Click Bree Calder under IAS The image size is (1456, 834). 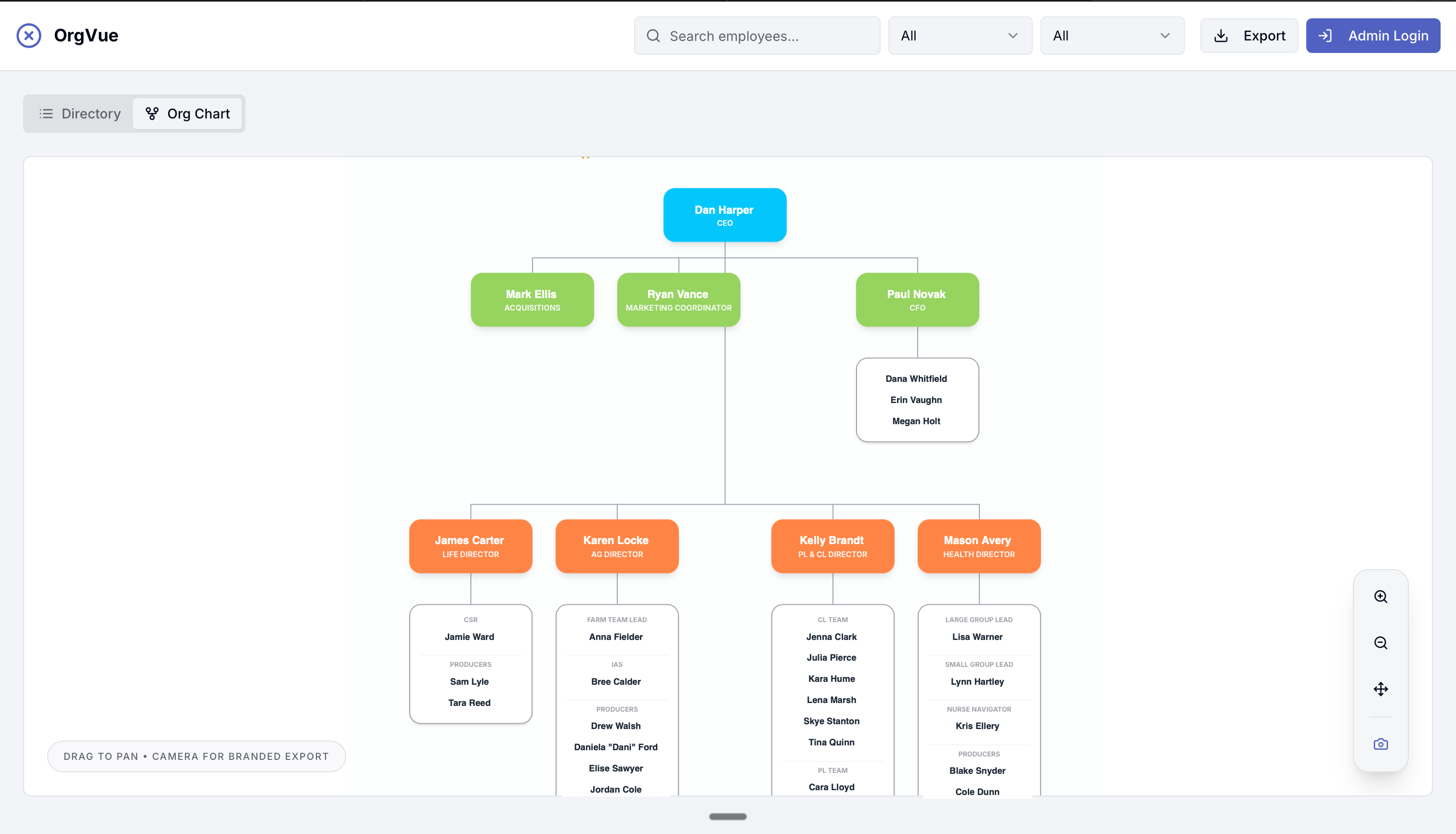point(616,682)
